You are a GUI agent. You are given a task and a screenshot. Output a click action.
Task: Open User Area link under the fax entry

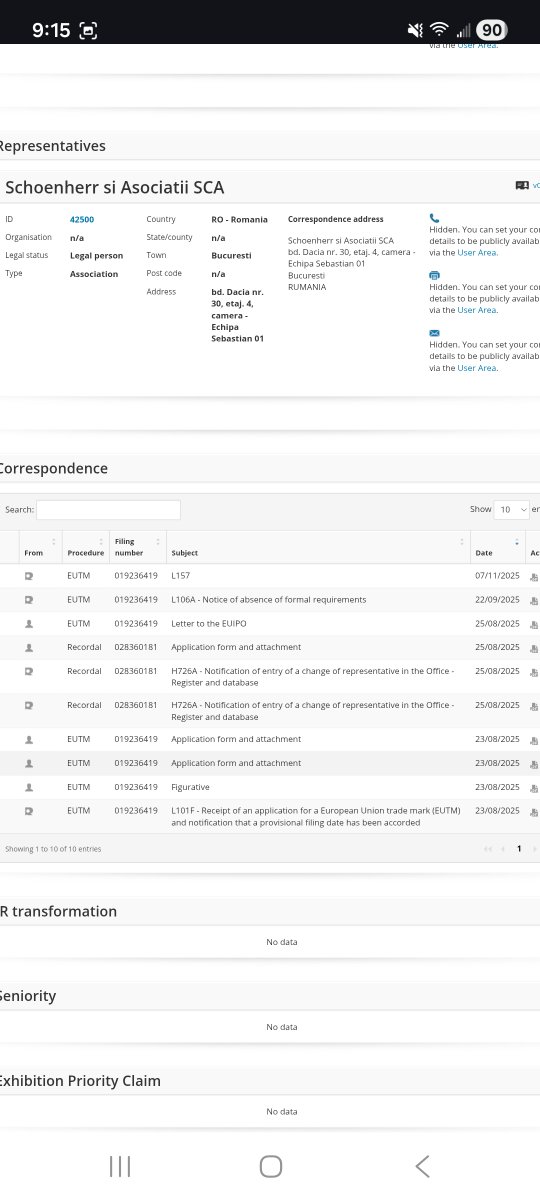pyautogui.click(x=477, y=310)
